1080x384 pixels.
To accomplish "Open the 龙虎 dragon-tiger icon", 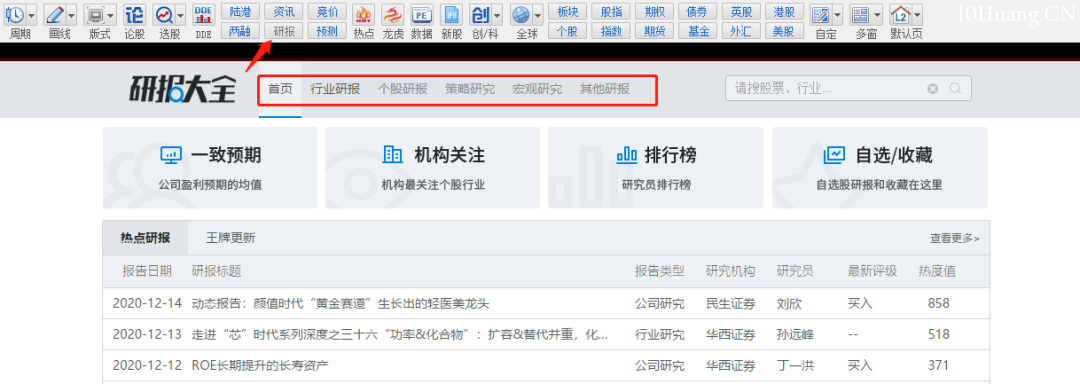I will click(x=393, y=14).
